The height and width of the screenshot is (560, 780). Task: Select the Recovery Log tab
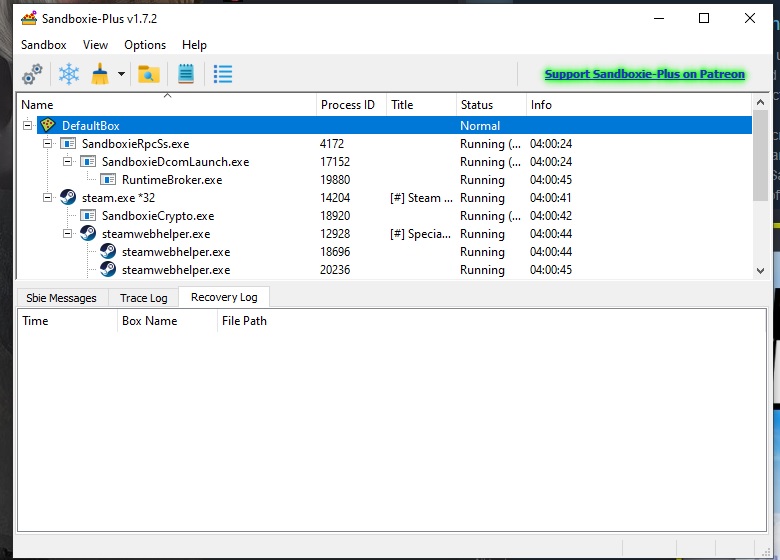point(224,297)
